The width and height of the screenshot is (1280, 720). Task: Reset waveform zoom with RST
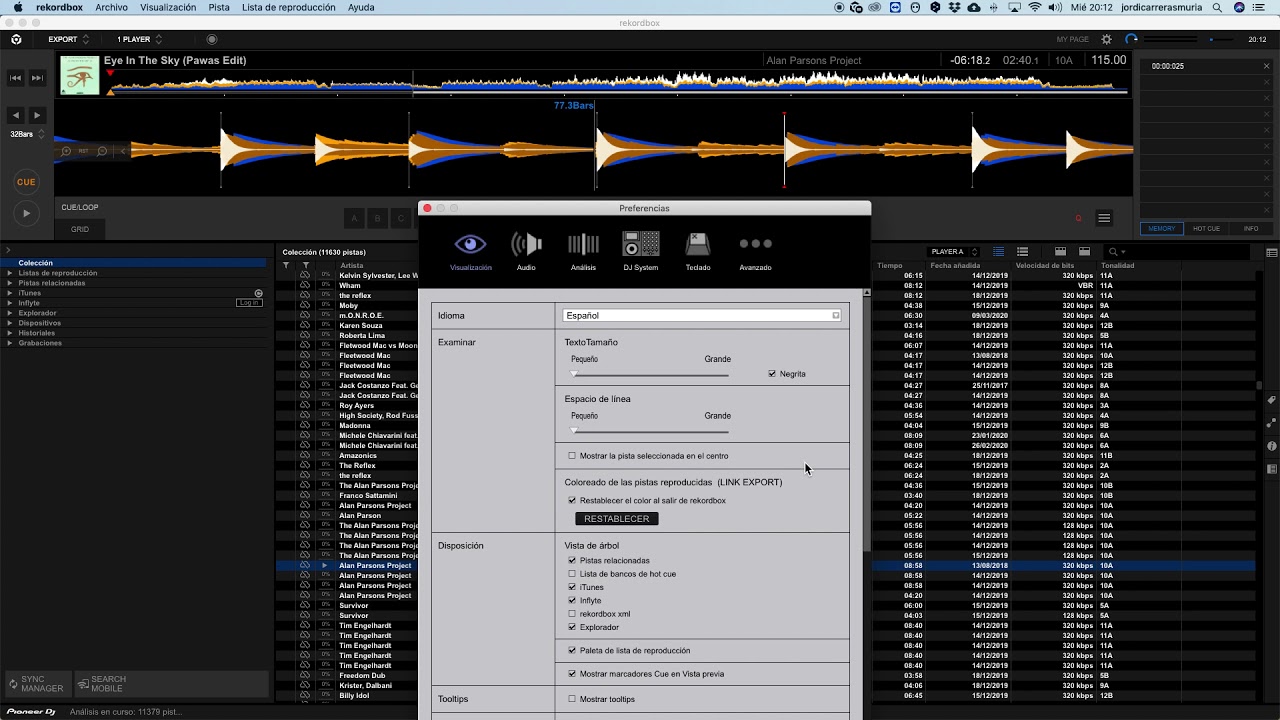point(84,151)
